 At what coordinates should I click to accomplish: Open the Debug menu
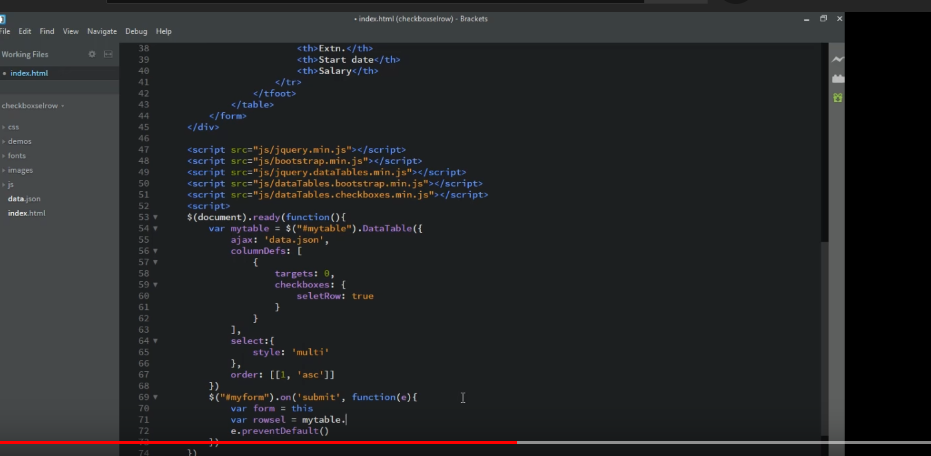136,31
